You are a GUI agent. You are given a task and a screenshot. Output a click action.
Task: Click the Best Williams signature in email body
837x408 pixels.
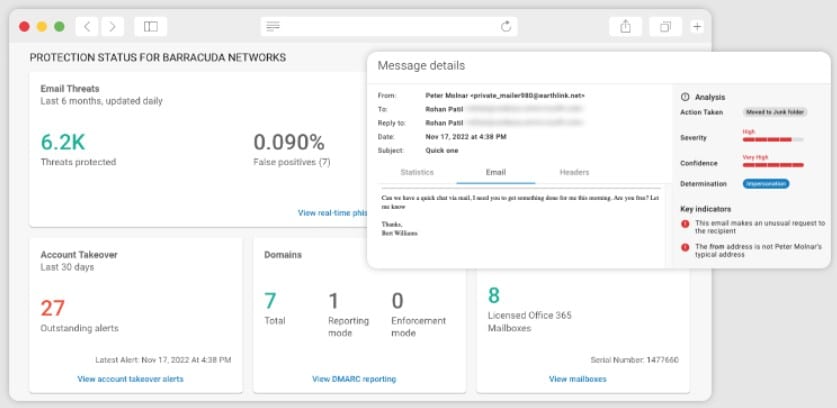click(x=399, y=233)
